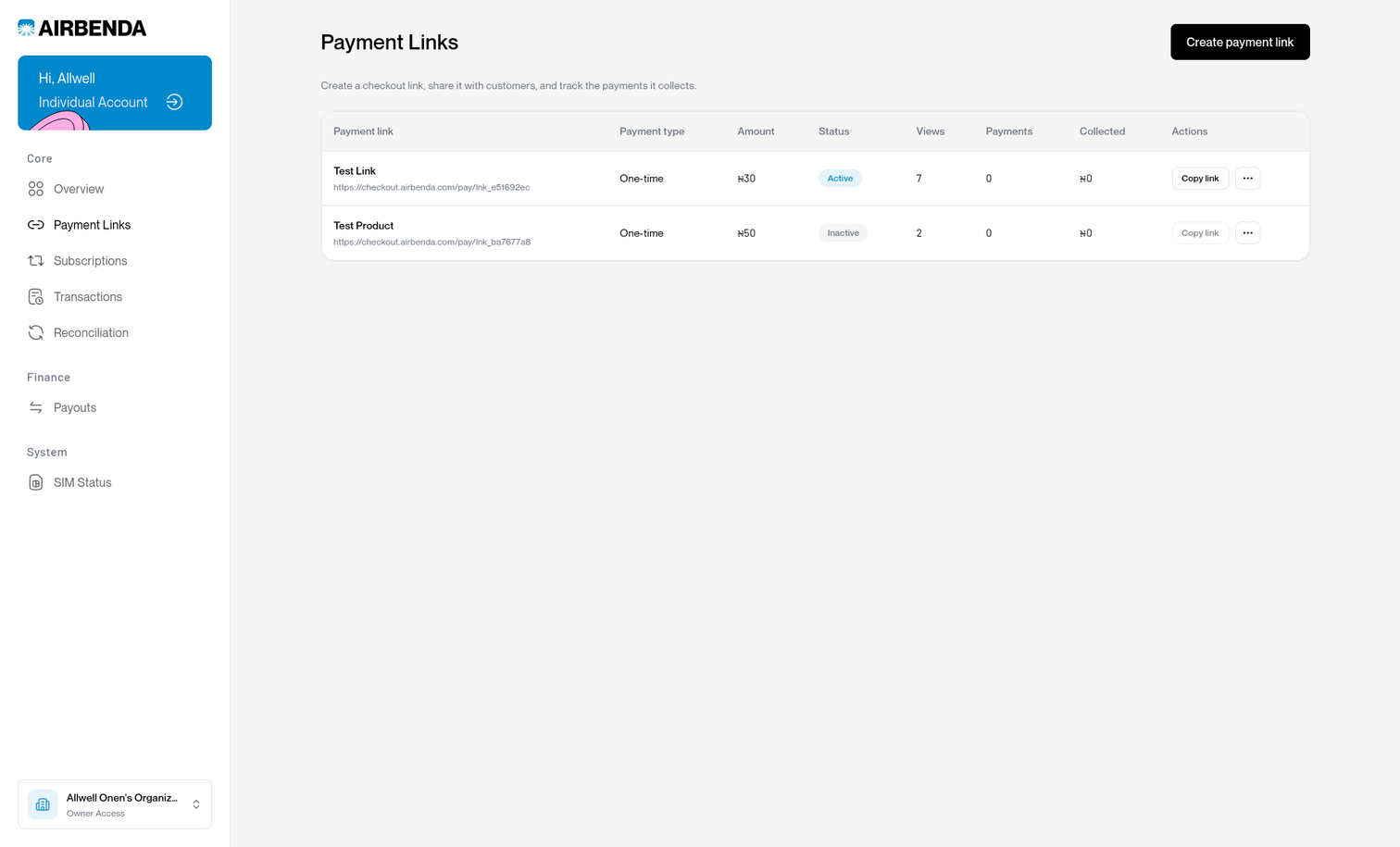Click the Collected column header
This screenshot has height=847, width=1400.
tap(1102, 131)
